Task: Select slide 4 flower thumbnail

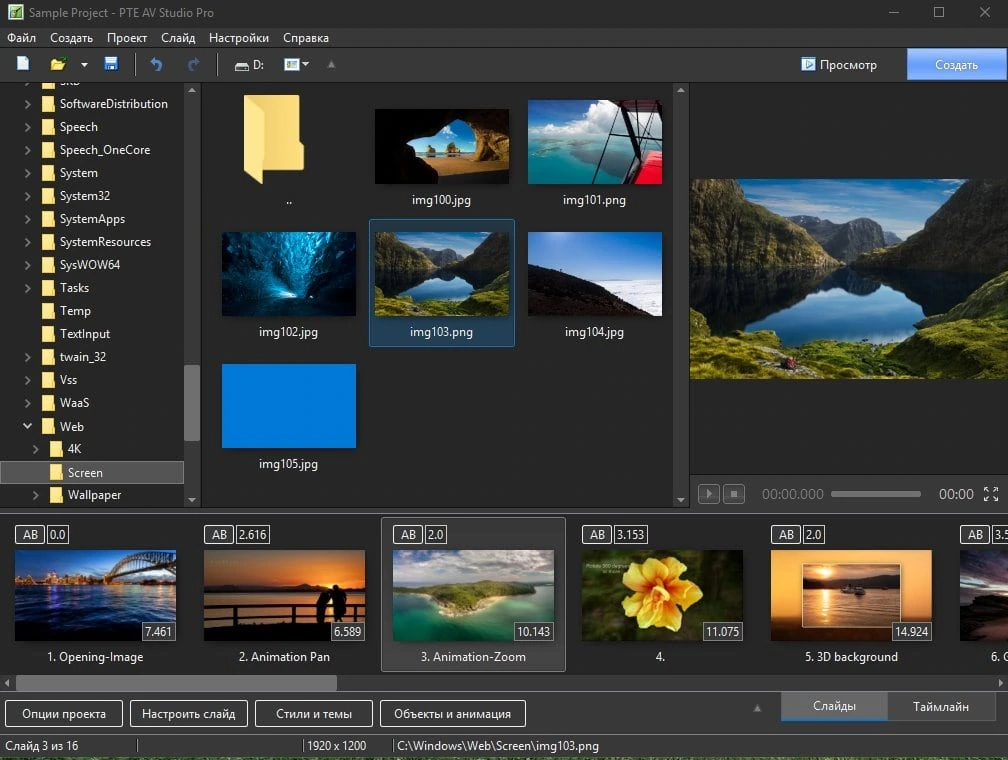Action: [x=662, y=595]
